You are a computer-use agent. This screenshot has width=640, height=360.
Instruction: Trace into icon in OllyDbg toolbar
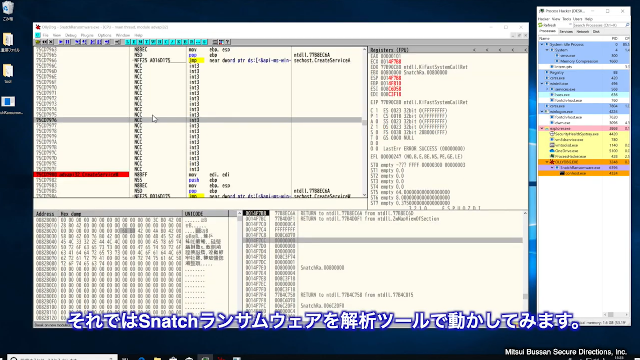click(93, 42)
